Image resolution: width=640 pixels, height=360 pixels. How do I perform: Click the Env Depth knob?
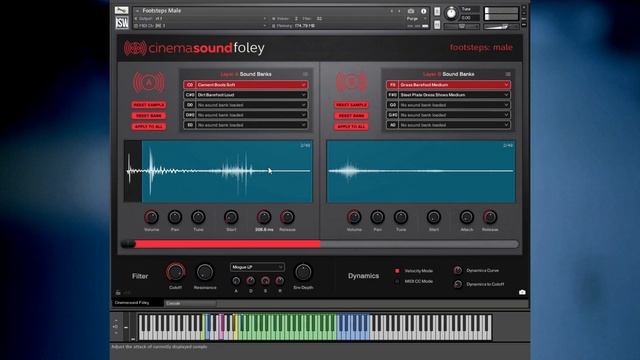303,272
